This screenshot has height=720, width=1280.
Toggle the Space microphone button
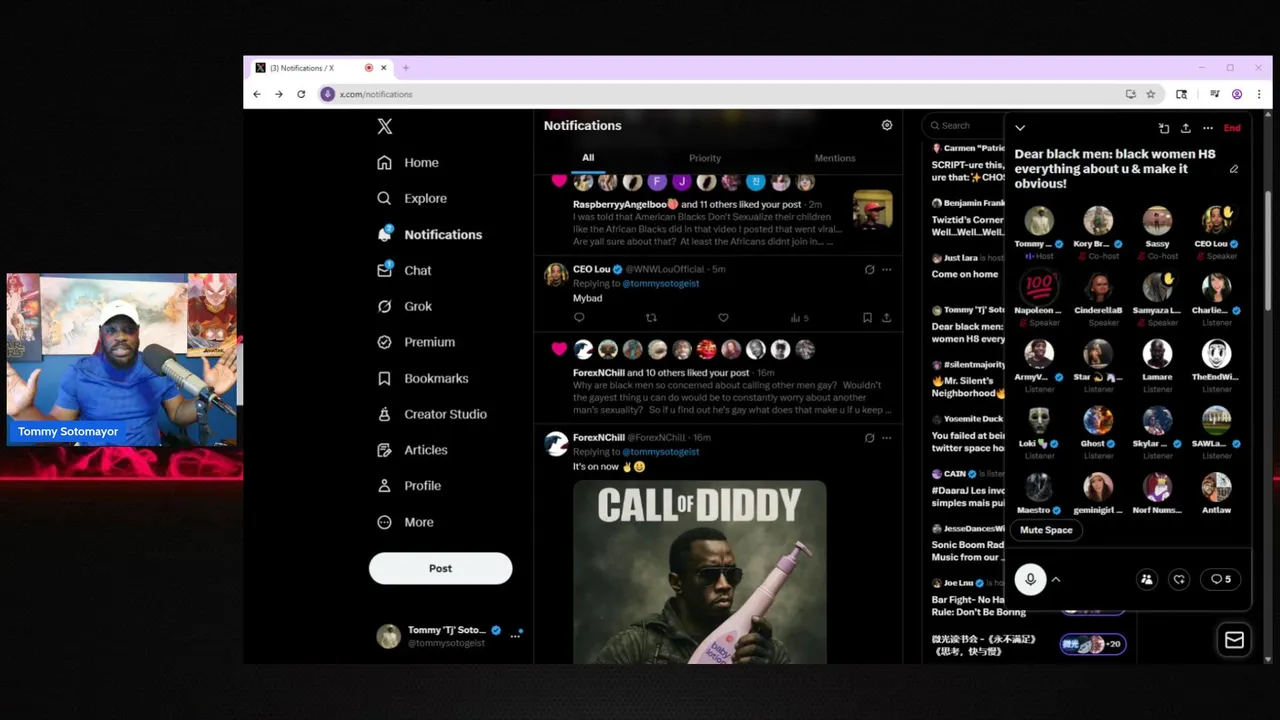click(1030, 579)
